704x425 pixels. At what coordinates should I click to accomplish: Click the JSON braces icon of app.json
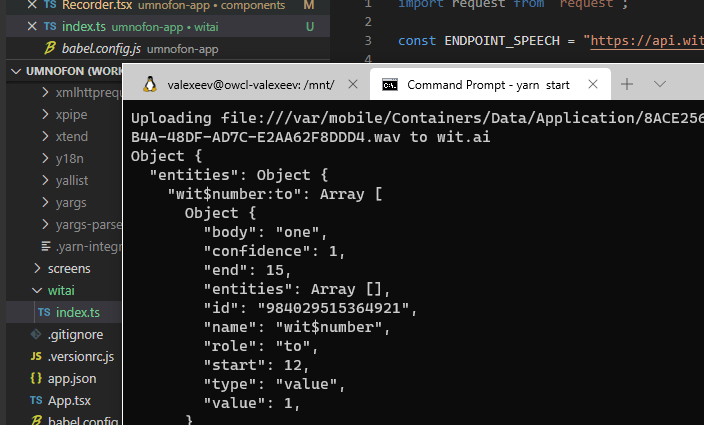pyautogui.click(x=36, y=378)
